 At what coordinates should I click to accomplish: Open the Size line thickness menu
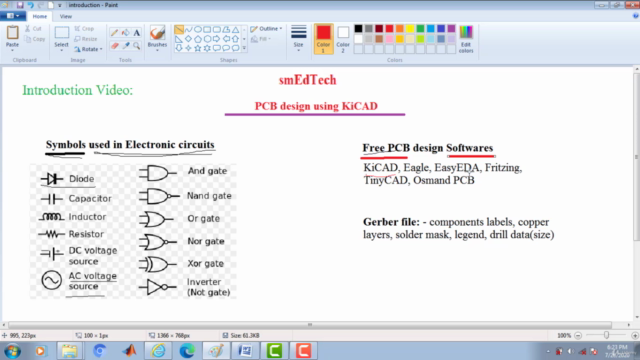click(298, 39)
